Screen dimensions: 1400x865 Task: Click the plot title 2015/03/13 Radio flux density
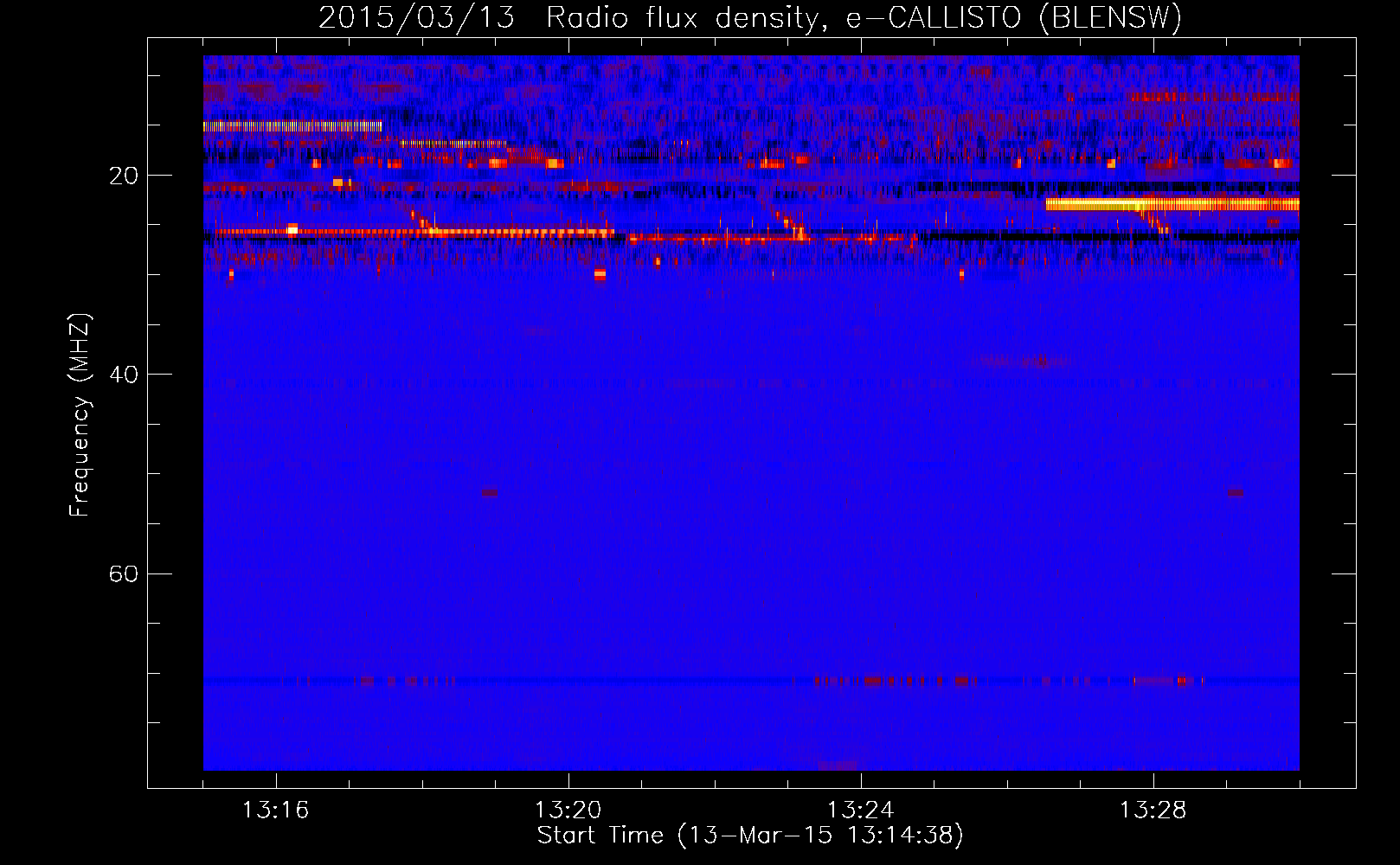tap(750, 17)
